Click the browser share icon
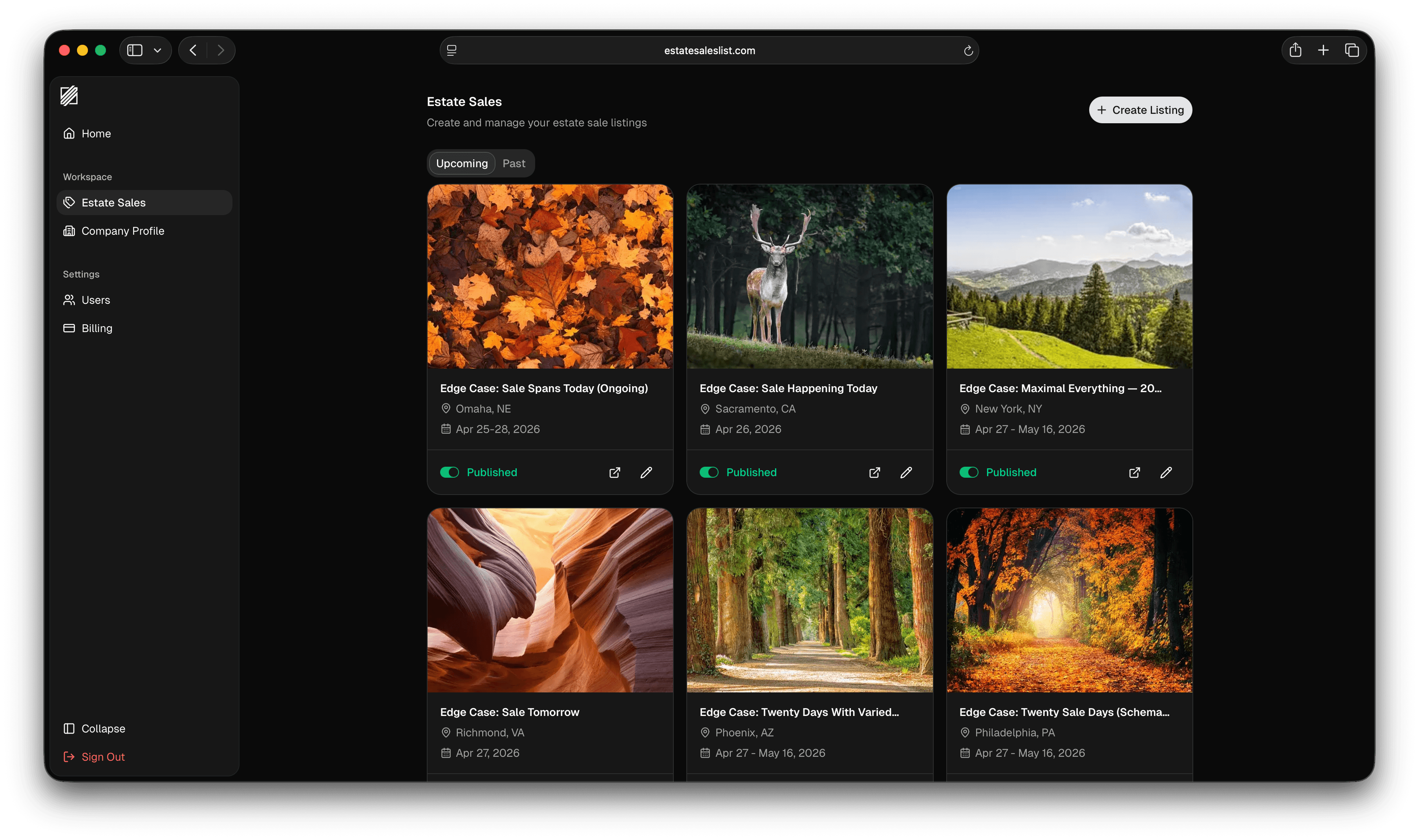The image size is (1419, 840). point(1295,50)
